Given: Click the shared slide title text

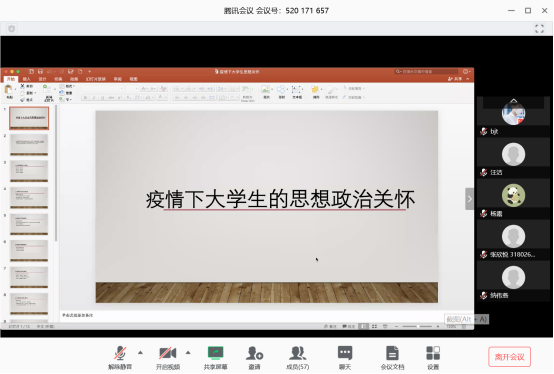Looking at the screenshot, I should tap(280, 200).
